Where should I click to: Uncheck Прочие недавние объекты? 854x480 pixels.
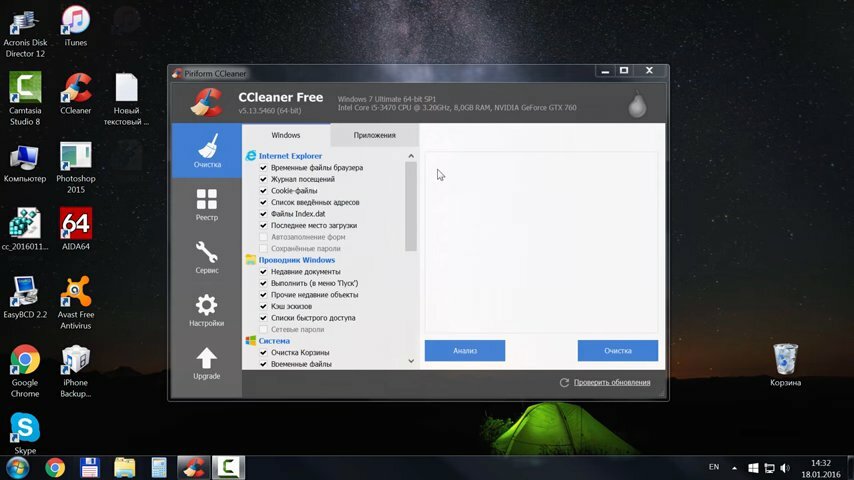263,295
